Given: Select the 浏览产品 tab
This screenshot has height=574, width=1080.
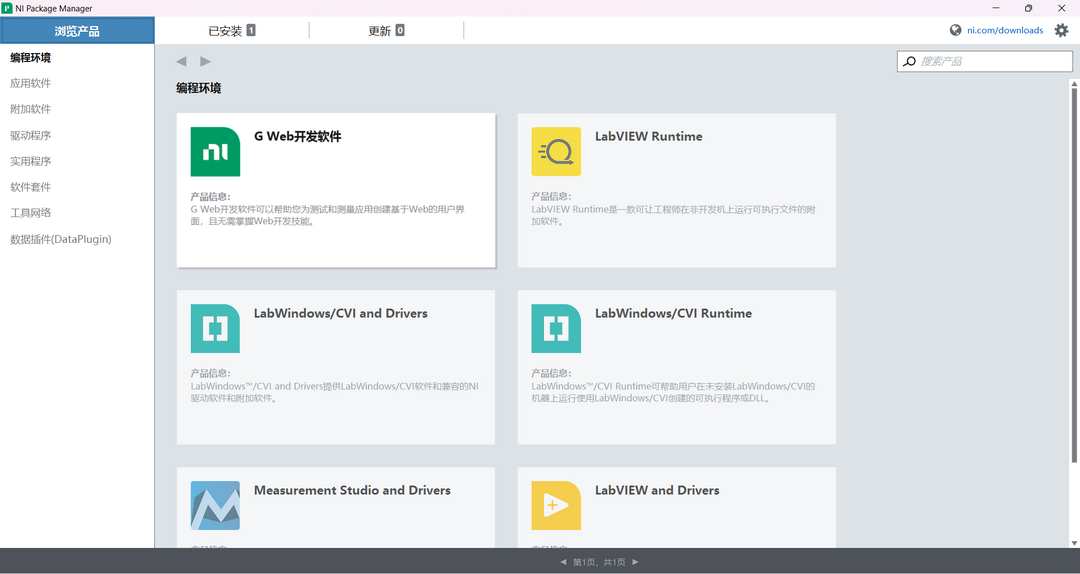Looking at the screenshot, I should click(77, 31).
